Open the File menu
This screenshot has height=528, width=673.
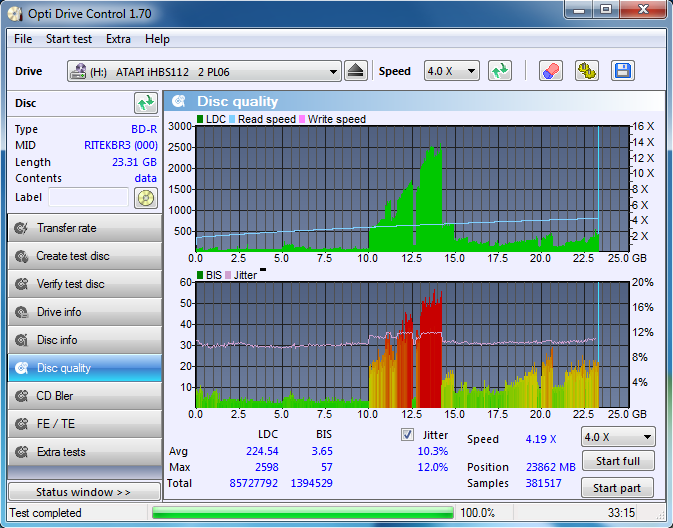(23, 39)
